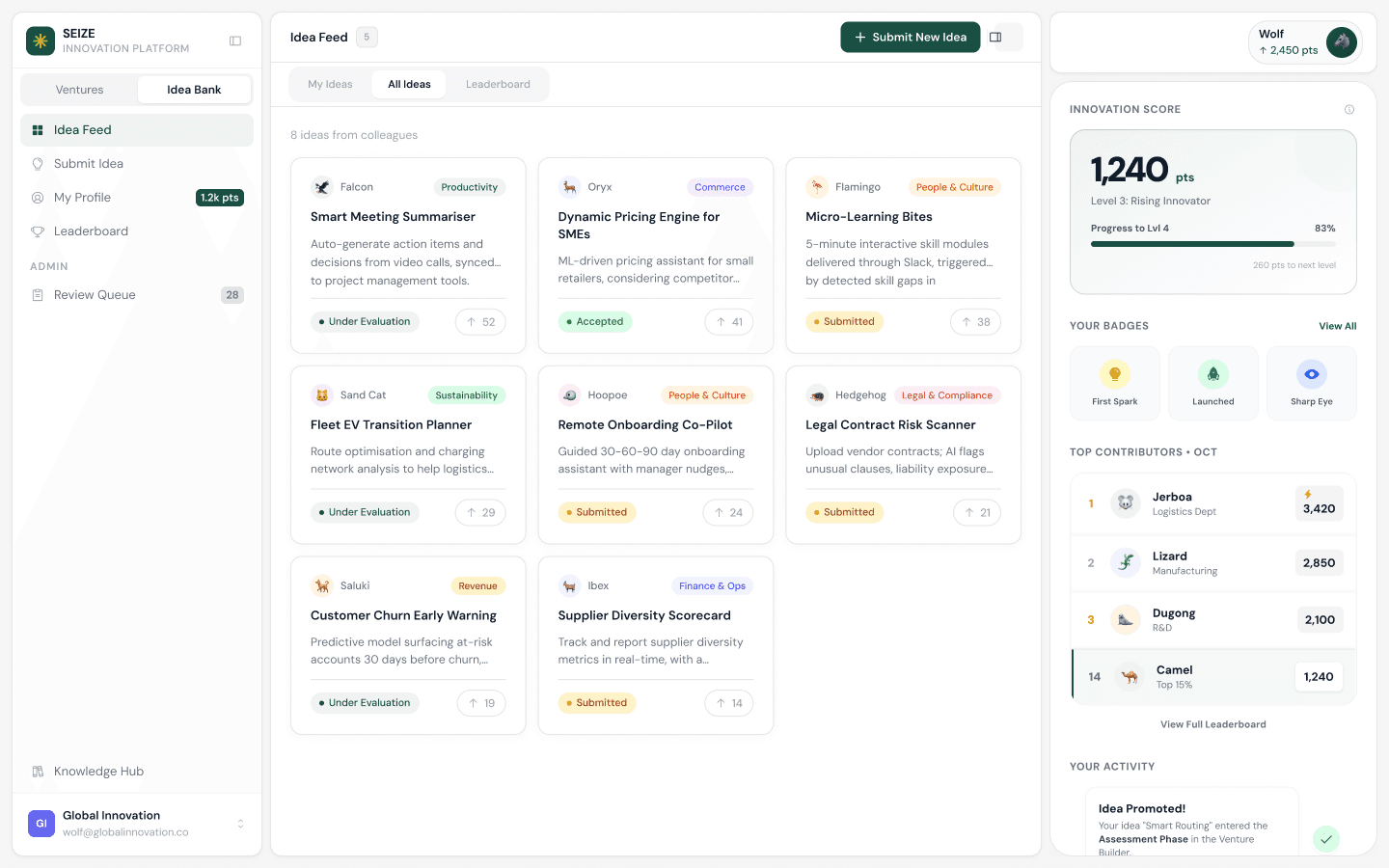Click Hedgehog's avatar on the Legal Contract card
This screenshot has height=868, width=1389.
click(x=817, y=395)
